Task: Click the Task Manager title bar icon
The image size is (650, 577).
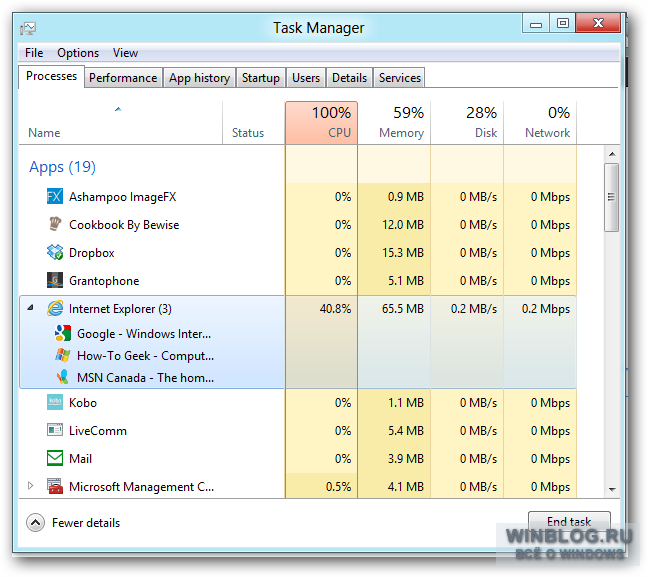Action: coord(28,28)
